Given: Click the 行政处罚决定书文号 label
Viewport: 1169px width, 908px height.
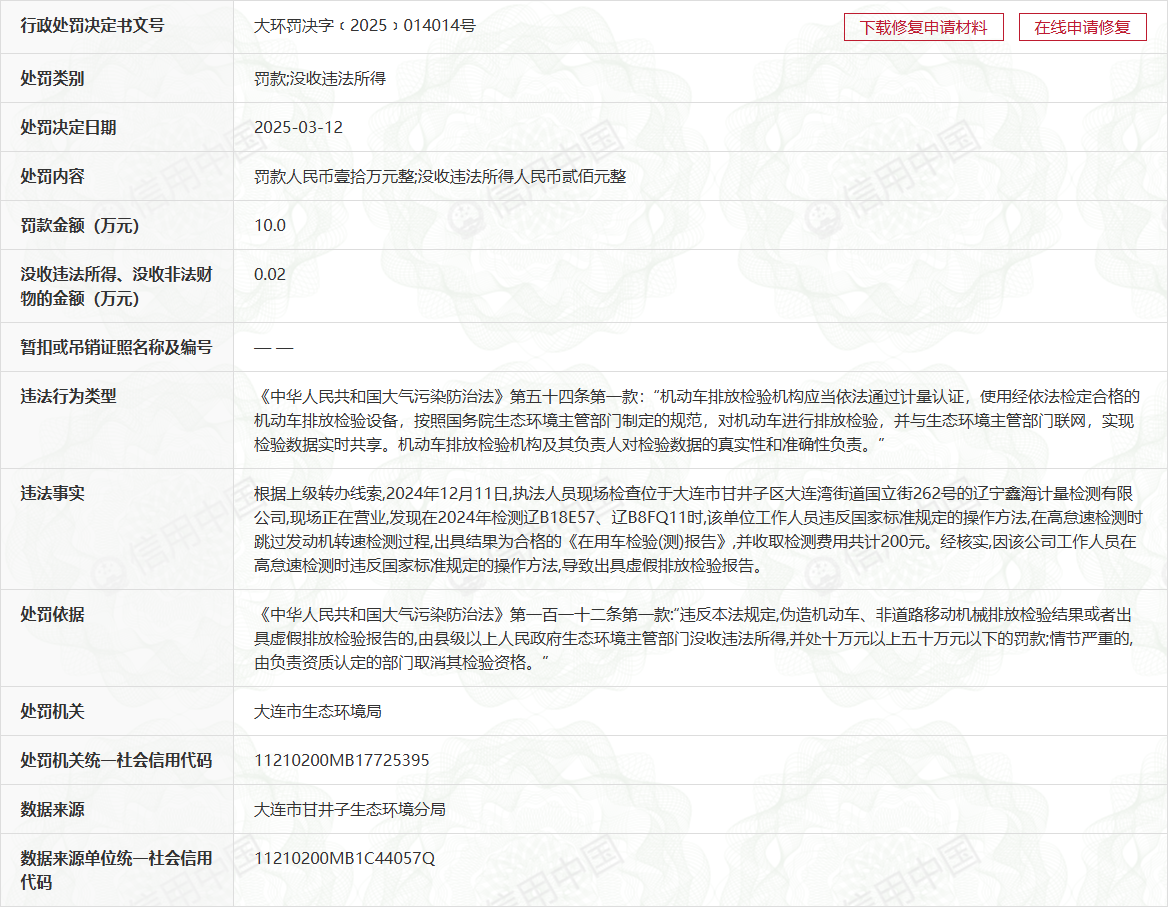Looking at the screenshot, I should (x=93, y=26).
